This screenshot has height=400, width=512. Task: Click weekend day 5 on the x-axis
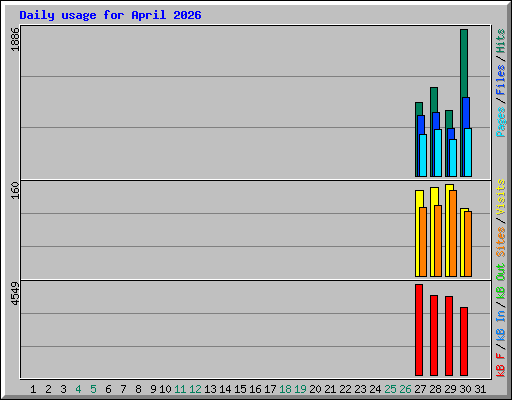[93, 389]
